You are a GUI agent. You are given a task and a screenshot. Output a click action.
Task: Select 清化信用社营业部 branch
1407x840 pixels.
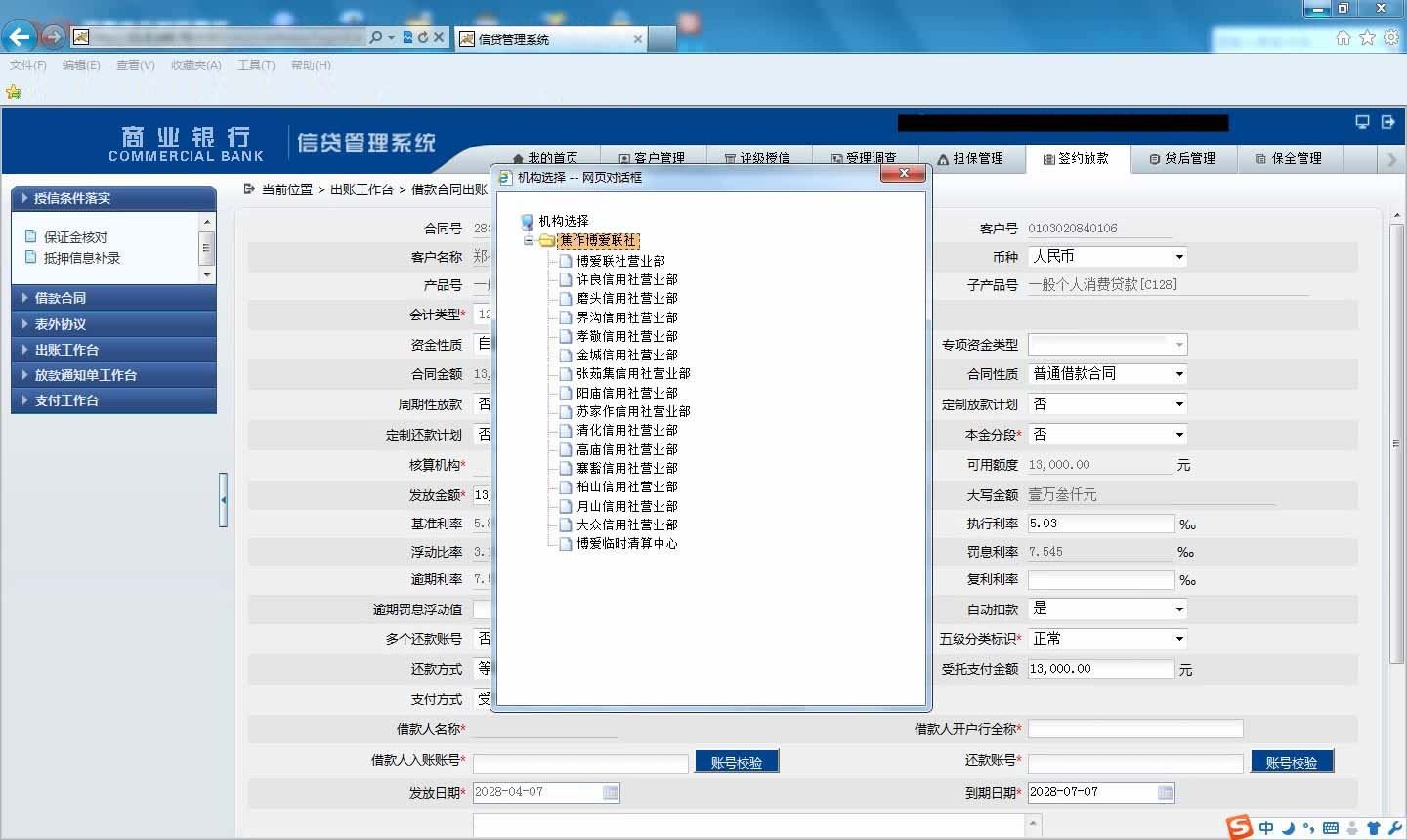626,430
